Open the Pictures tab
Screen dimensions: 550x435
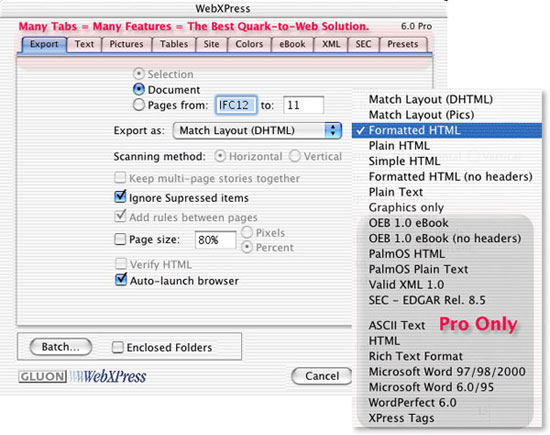126,45
